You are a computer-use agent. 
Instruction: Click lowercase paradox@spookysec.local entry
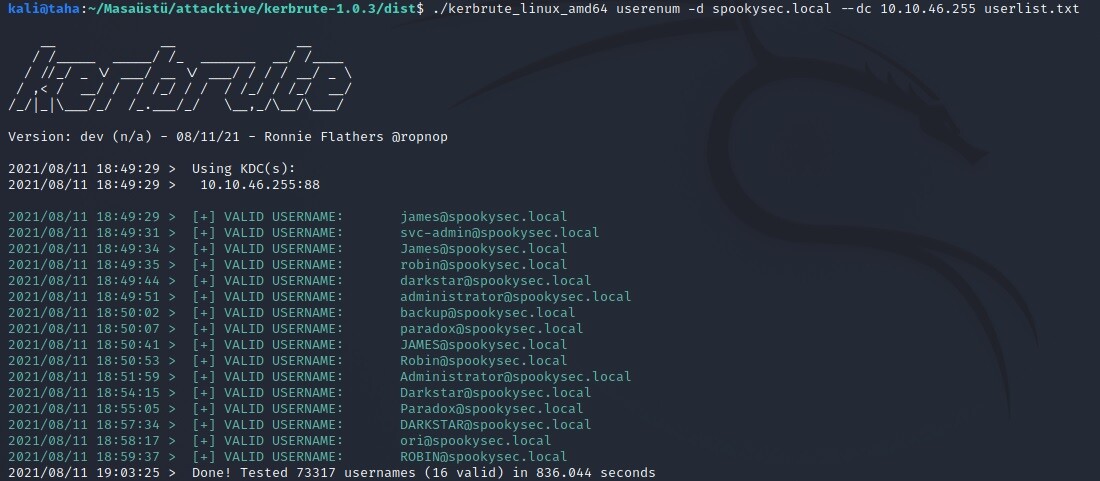491,328
